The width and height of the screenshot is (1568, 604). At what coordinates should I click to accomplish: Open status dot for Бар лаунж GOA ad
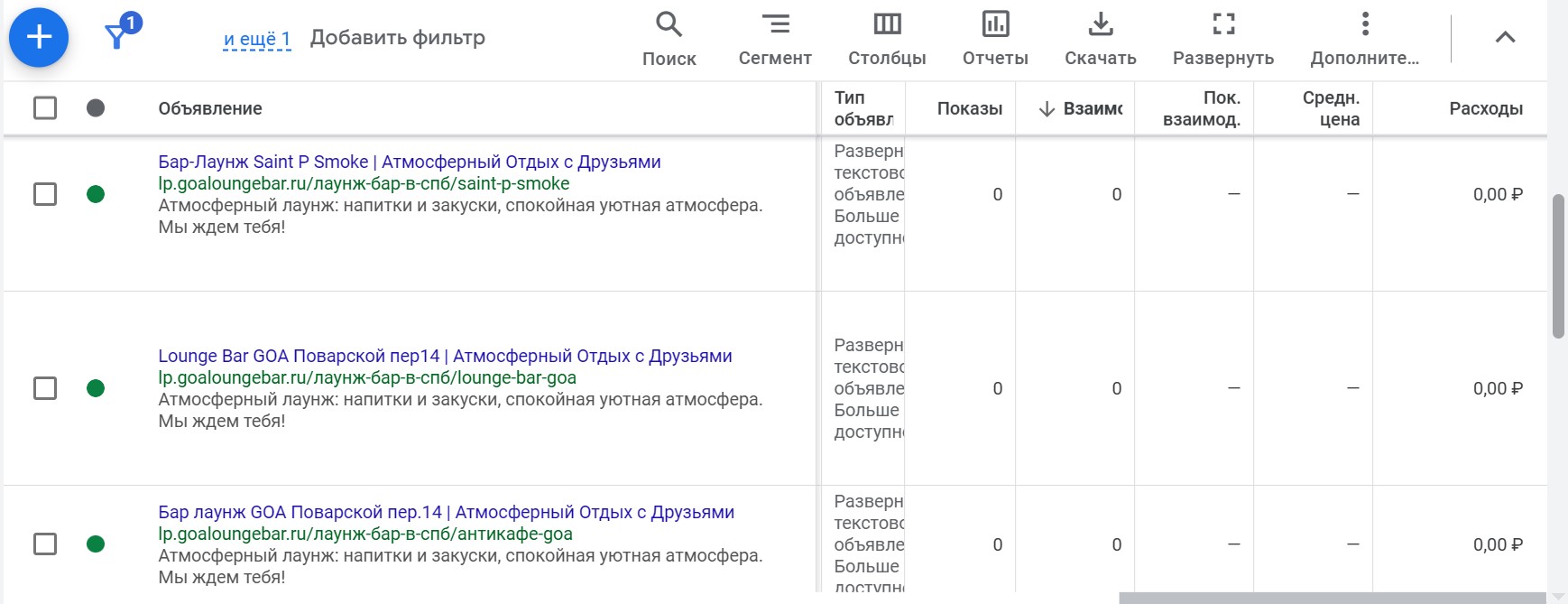point(96,544)
